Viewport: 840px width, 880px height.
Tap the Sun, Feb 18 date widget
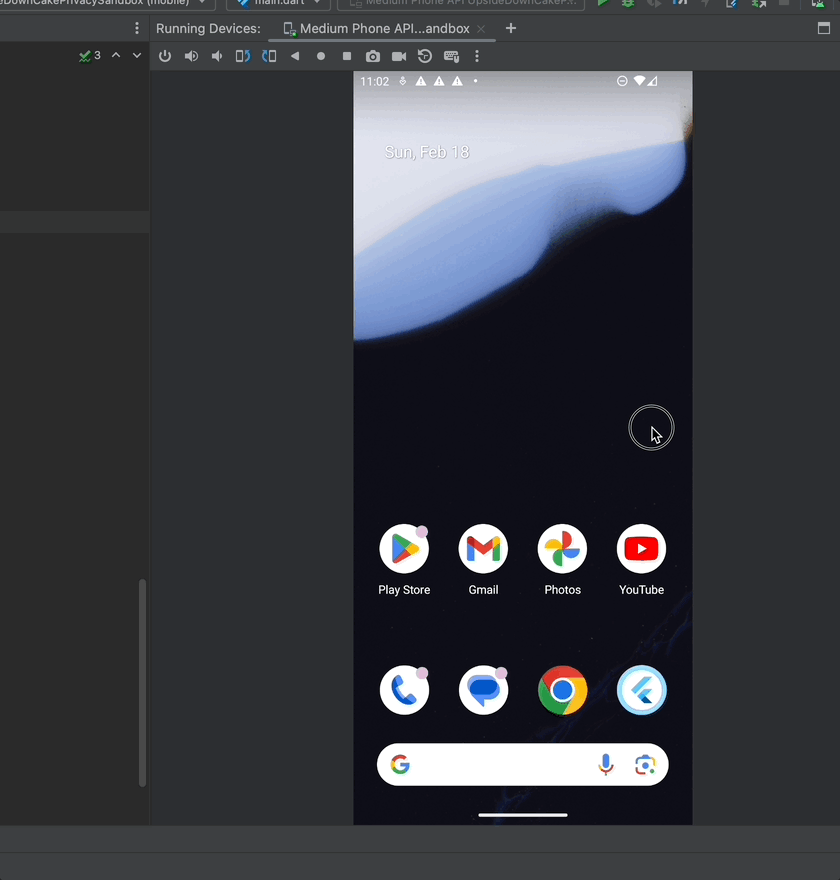point(426,152)
